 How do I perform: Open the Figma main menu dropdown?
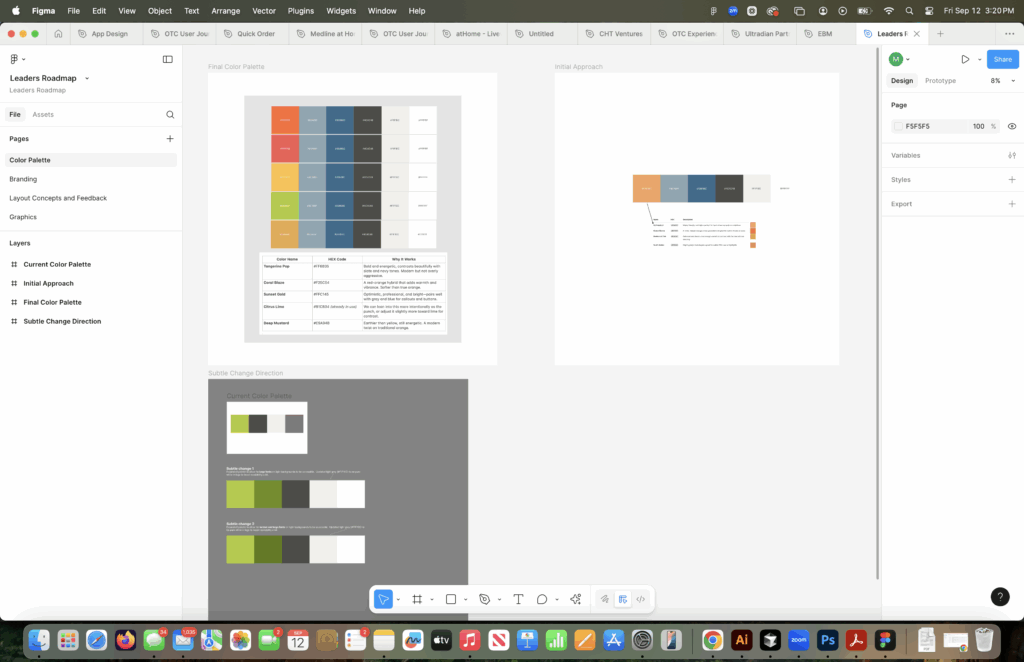[x=18, y=60]
